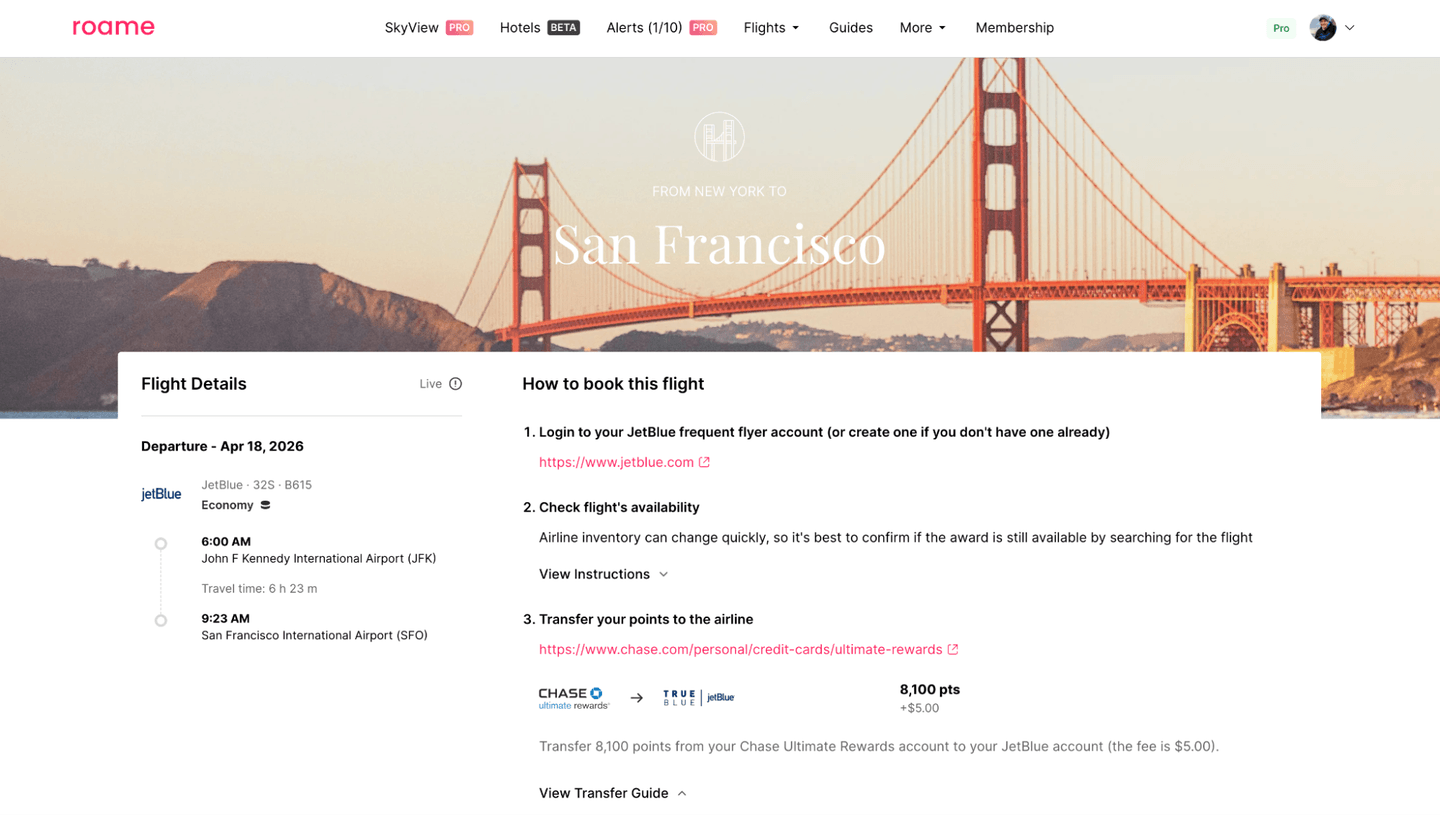Click the Live status info icon

click(456, 383)
